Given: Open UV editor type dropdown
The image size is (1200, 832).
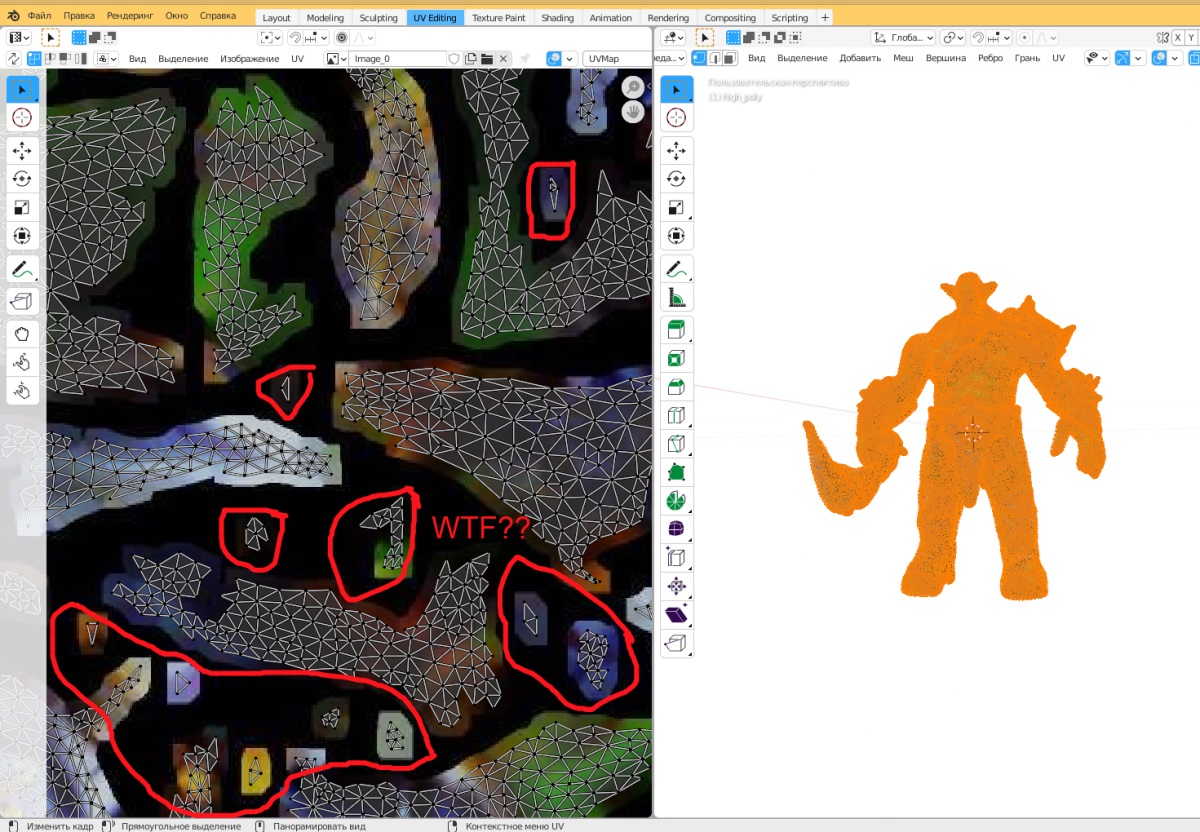Looking at the screenshot, I should pos(19,37).
